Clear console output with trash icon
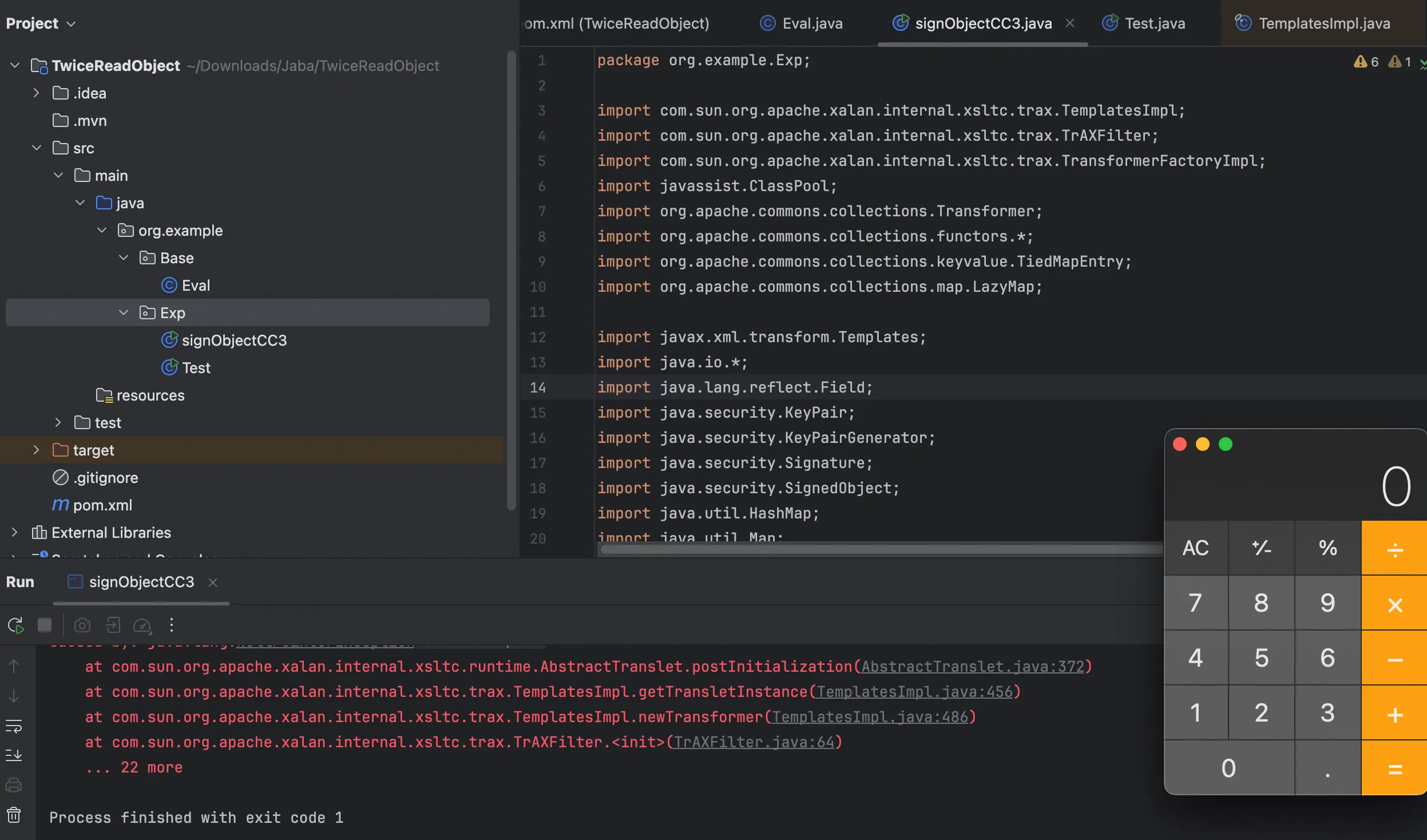1427x840 pixels. tap(14, 814)
